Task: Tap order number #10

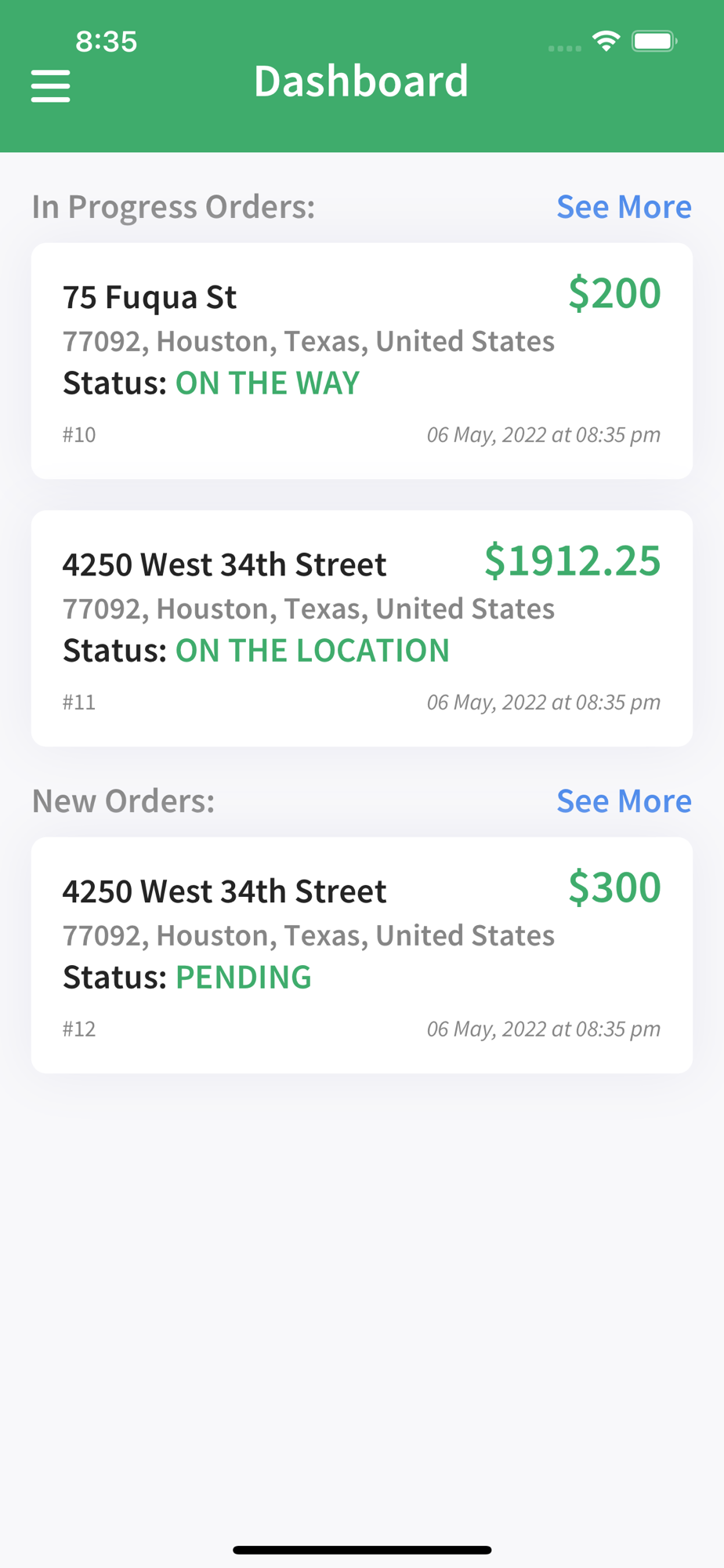Action: [79, 435]
